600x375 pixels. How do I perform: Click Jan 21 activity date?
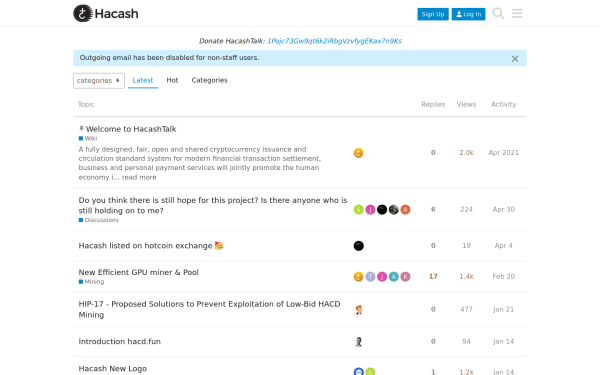(503, 310)
